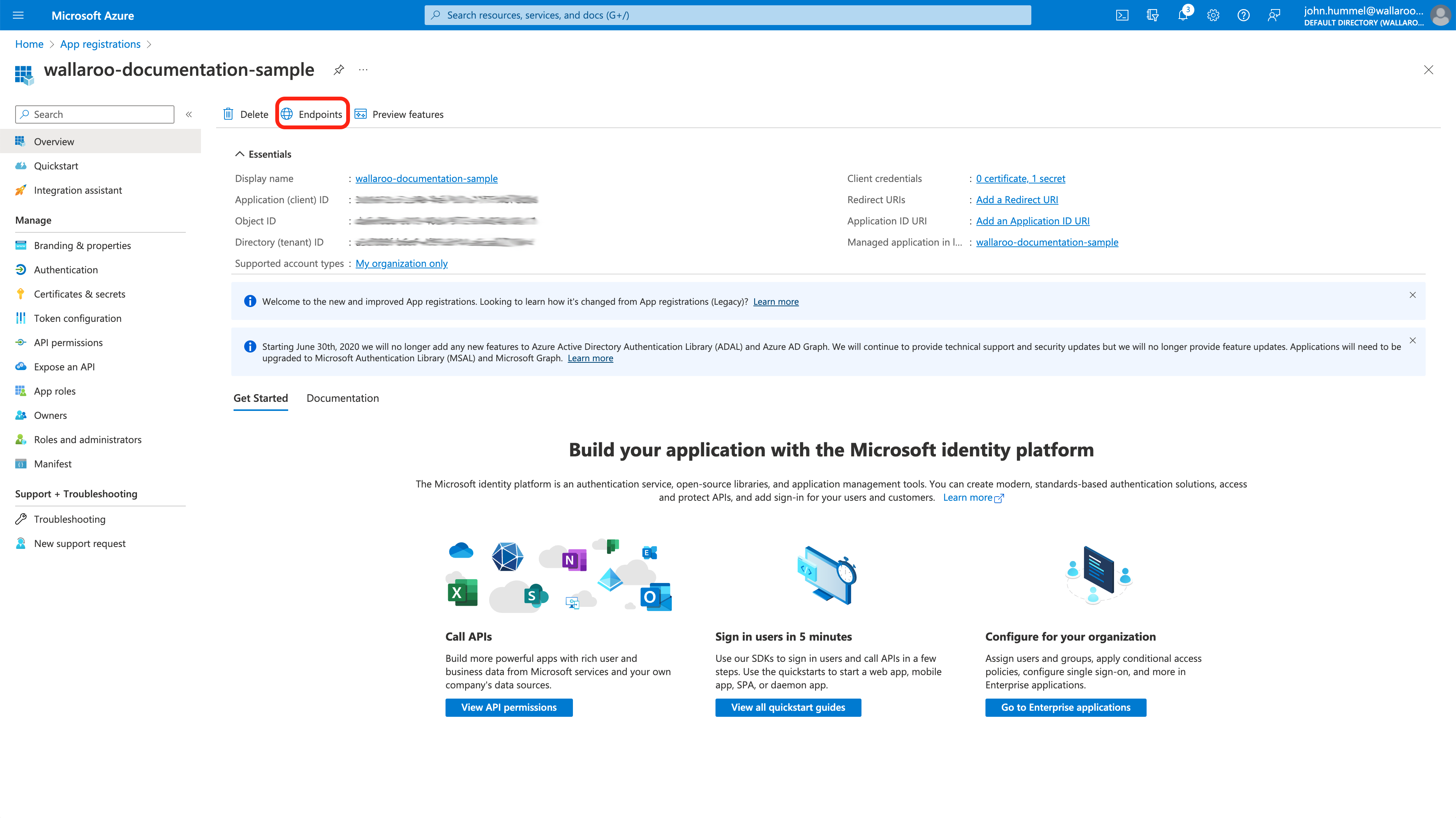Select Certificates & secrets
The image size is (1456, 818).
click(80, 294)
